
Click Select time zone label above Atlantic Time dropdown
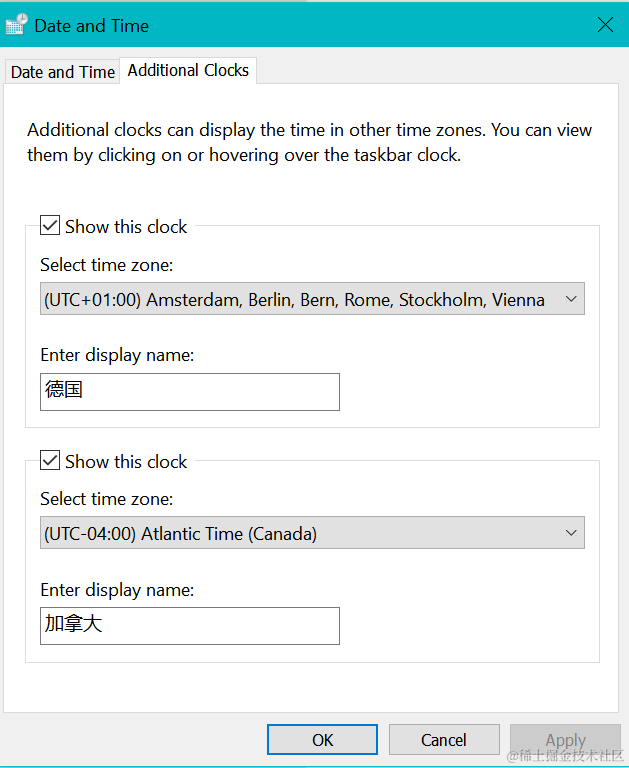107,499
